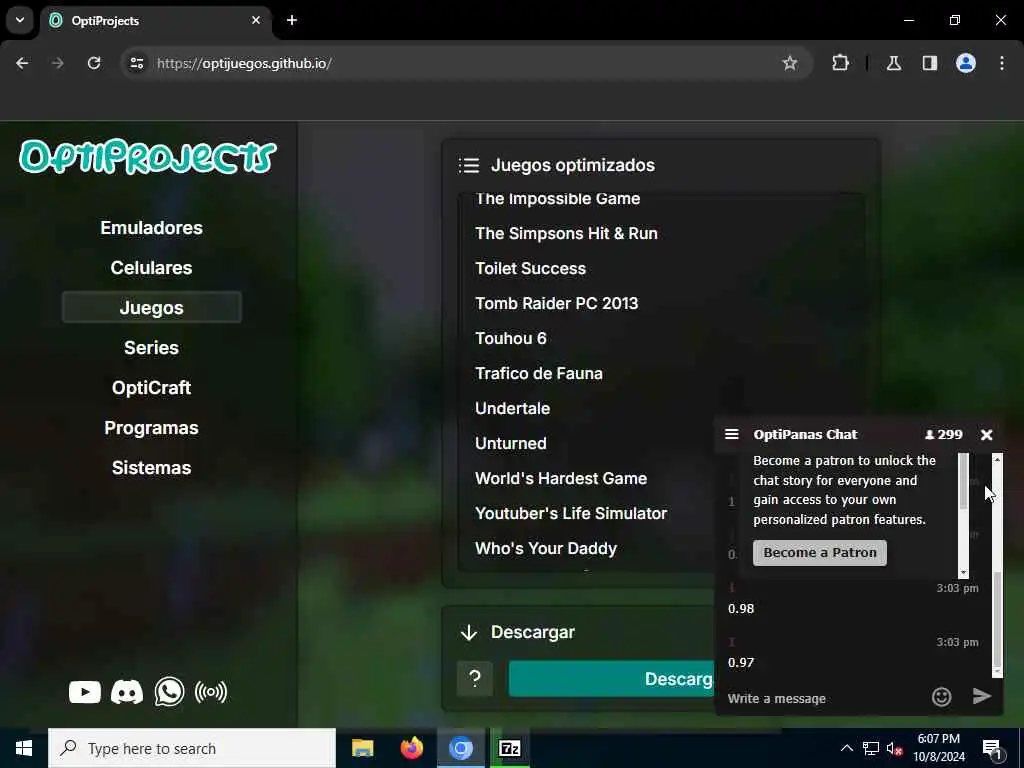Open the browser Extensions puzzle icon
The image size is (1024, 768).
click(840, 63)
